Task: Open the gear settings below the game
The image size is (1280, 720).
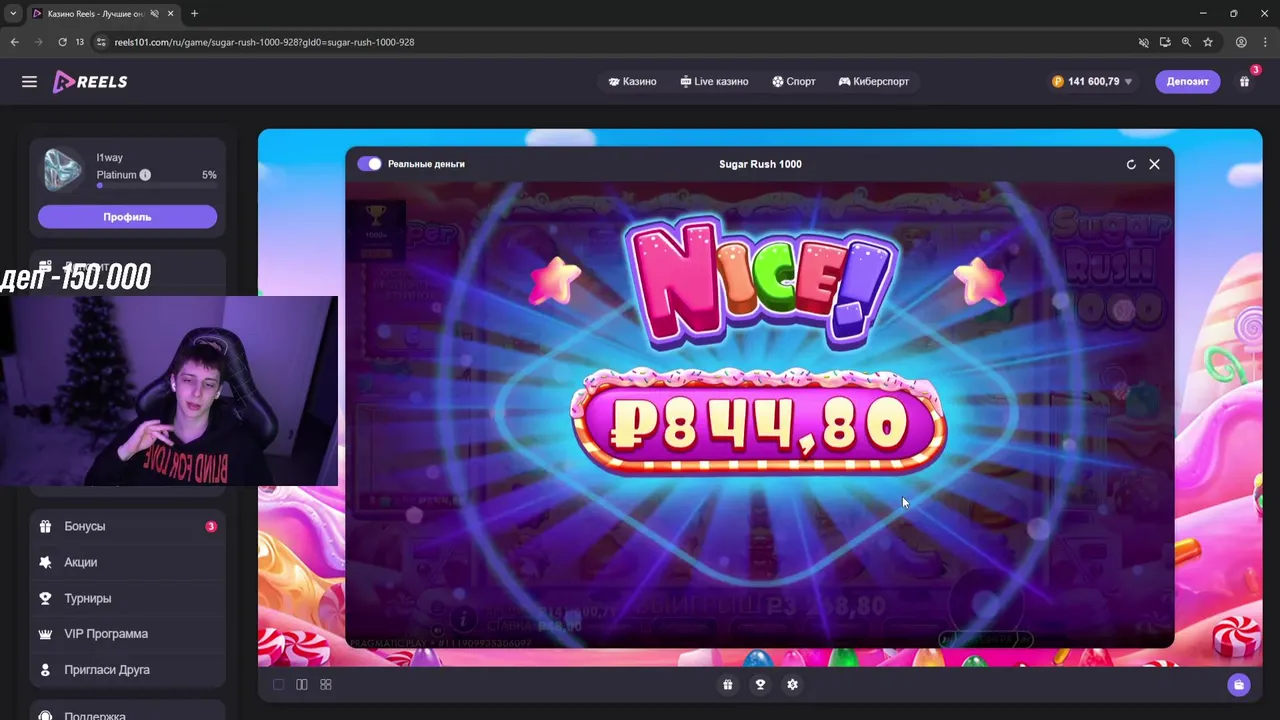Action: (792, 685)
